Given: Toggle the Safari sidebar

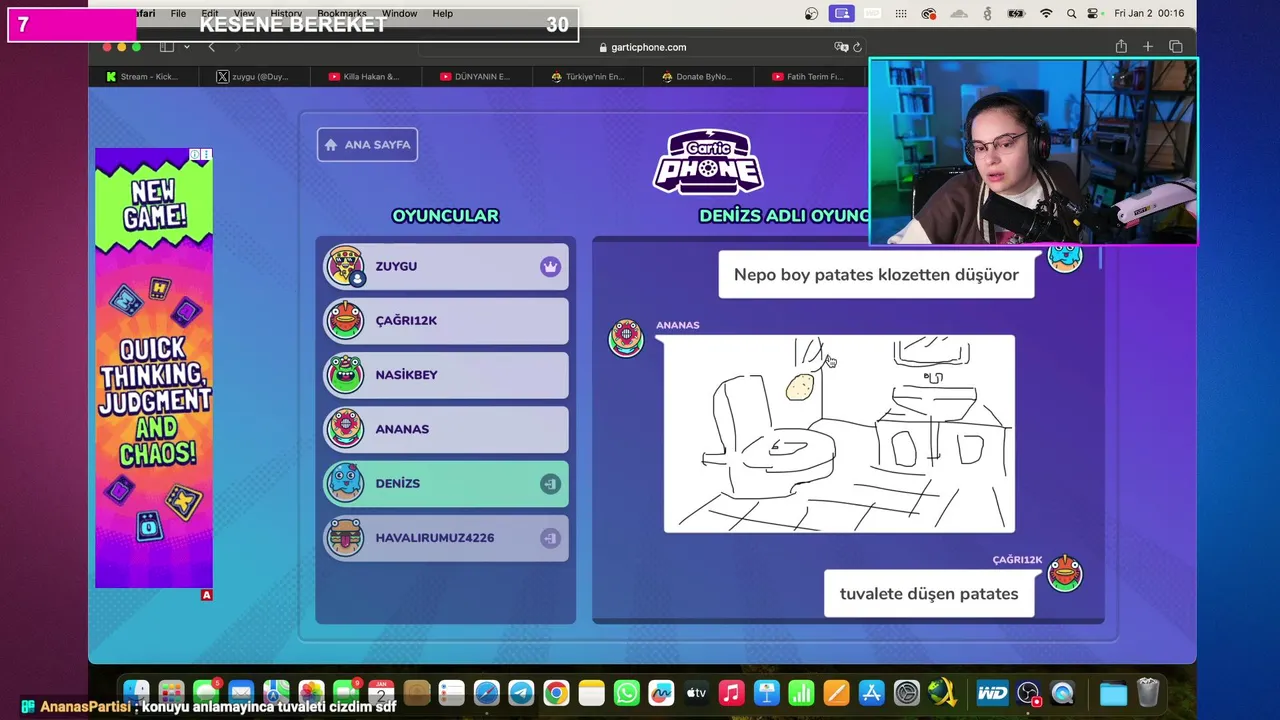Looking at the screenshot, I should (x=167, y=47).
